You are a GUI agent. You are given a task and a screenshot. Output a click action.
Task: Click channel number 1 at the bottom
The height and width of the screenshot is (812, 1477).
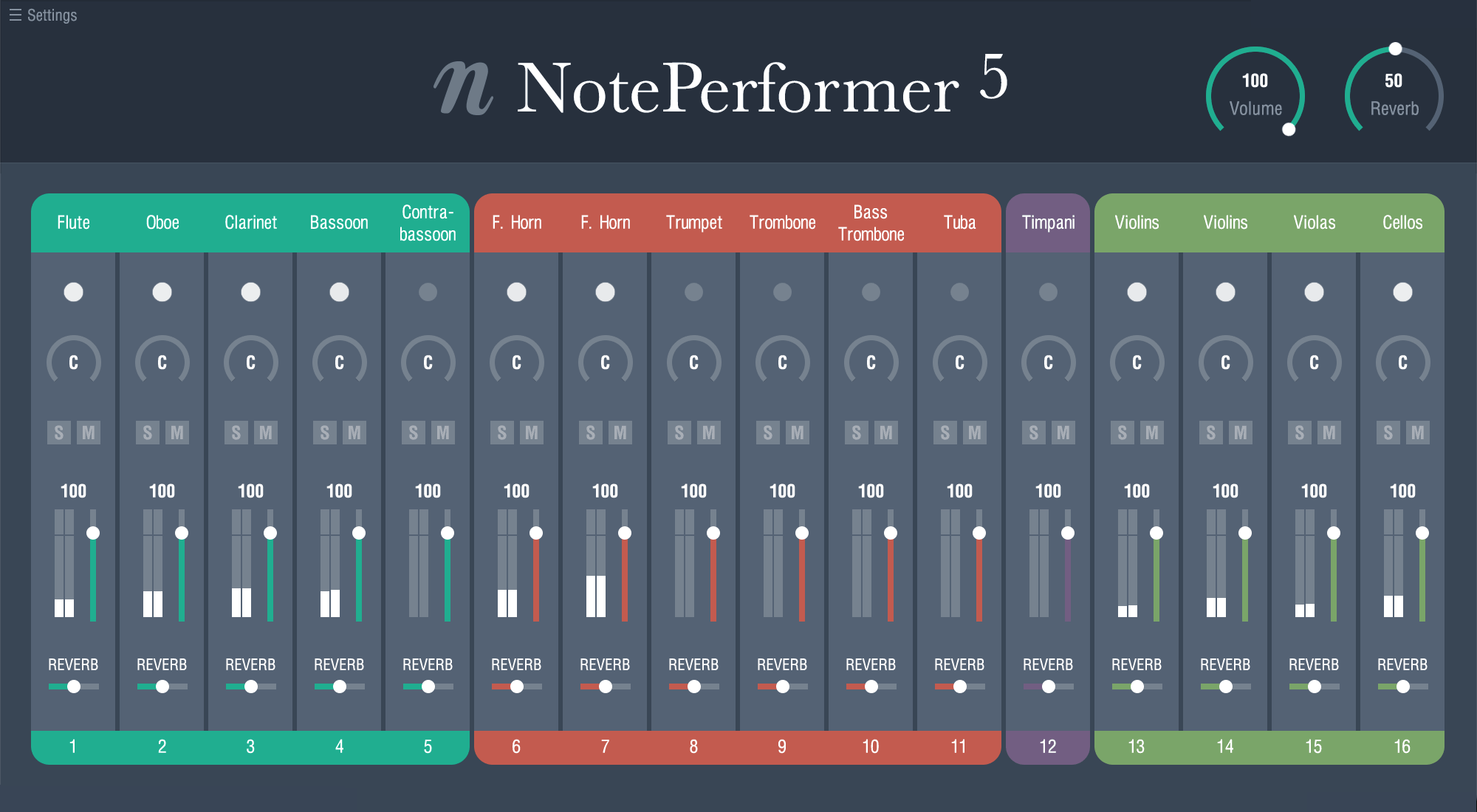[x=73, y=747]
